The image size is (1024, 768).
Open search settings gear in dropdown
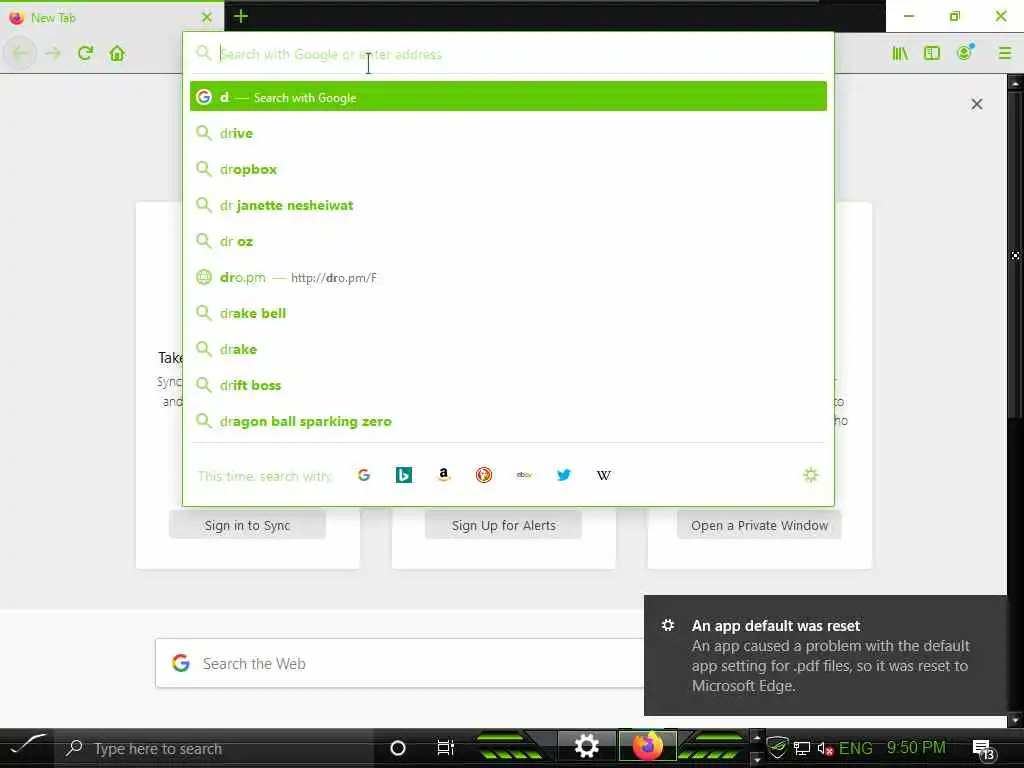tap(810, 475)
